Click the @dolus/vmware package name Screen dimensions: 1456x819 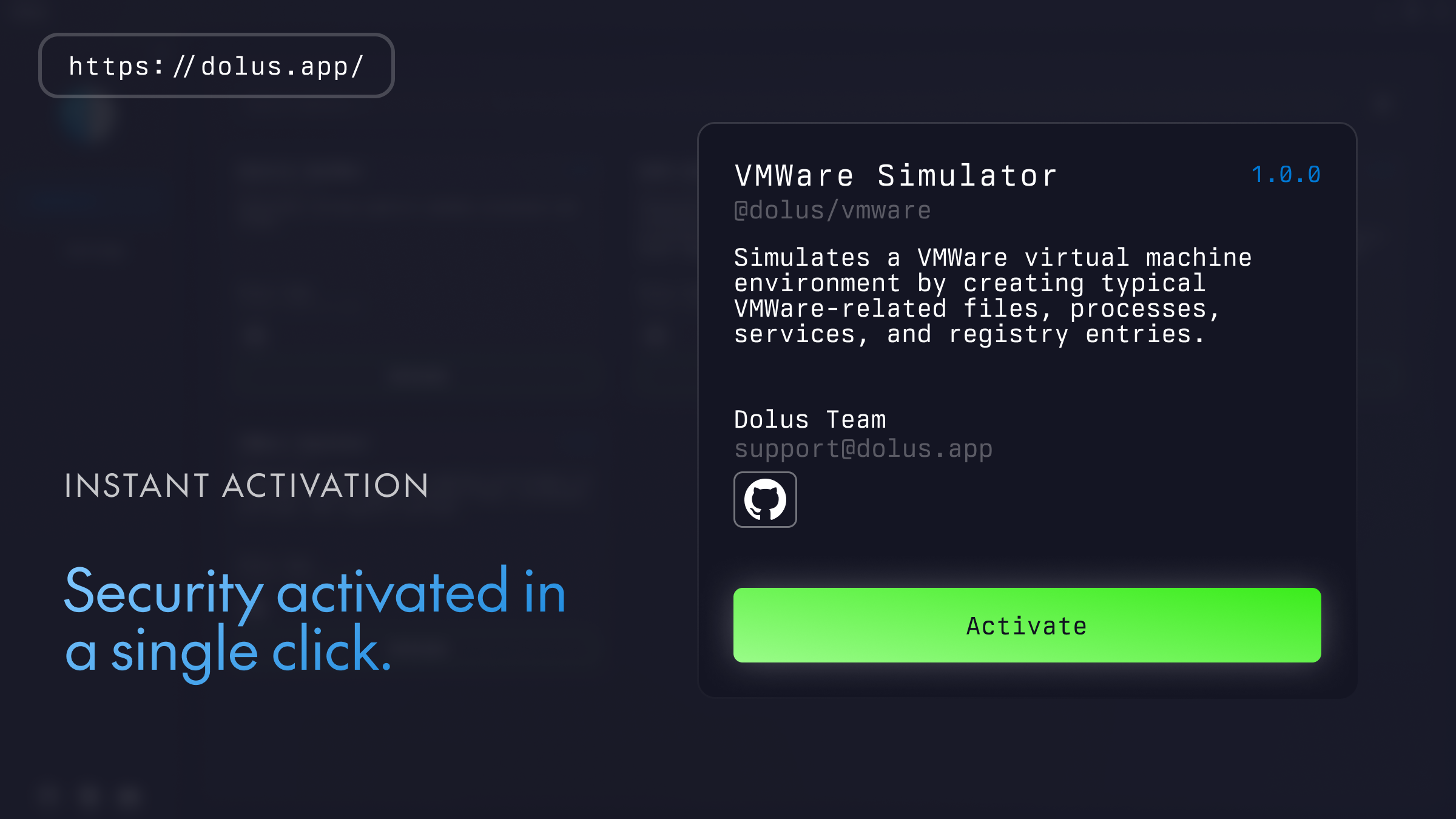click(832, 211)
